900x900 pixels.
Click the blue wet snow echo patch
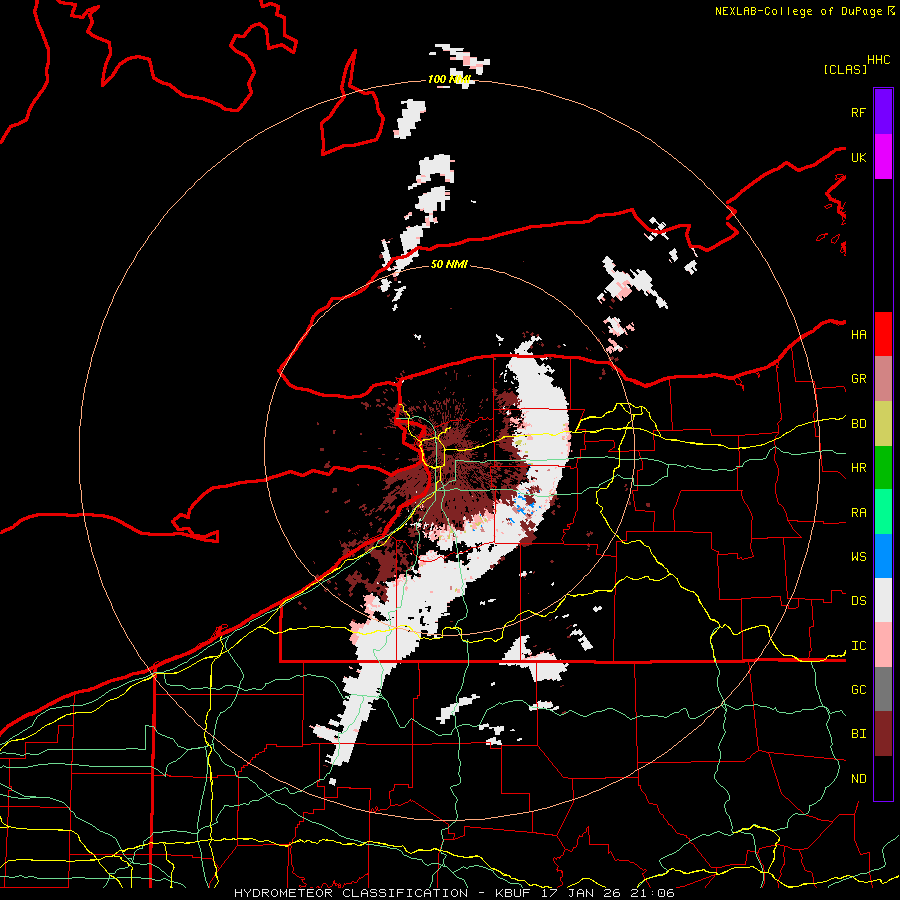tap(524, 503)
